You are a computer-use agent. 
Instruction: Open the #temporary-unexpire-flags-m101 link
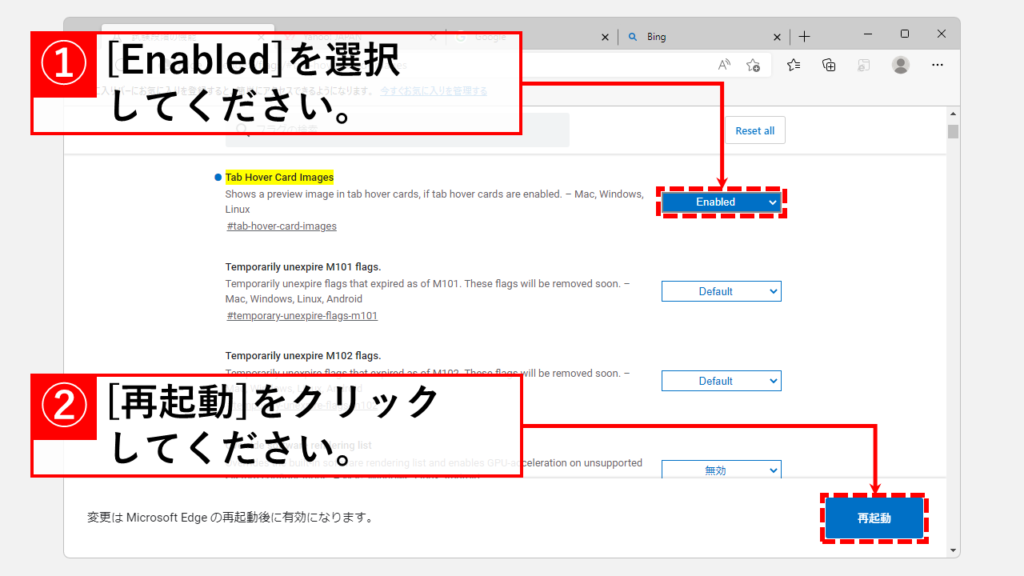(302, 315)
